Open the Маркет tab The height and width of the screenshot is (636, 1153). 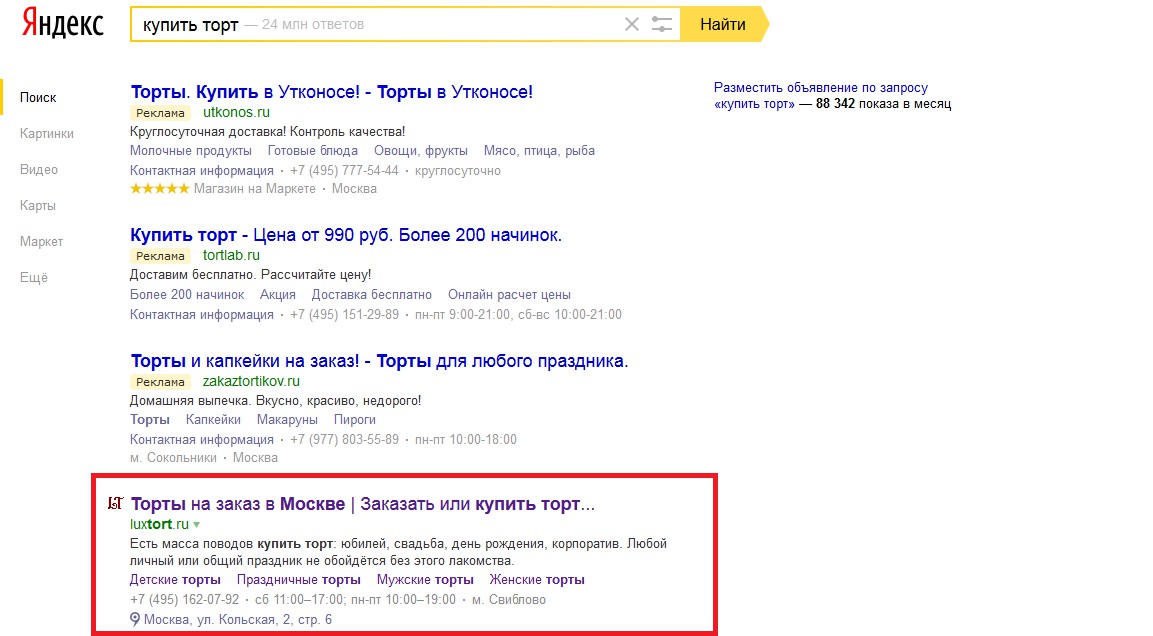pos(41,241)
